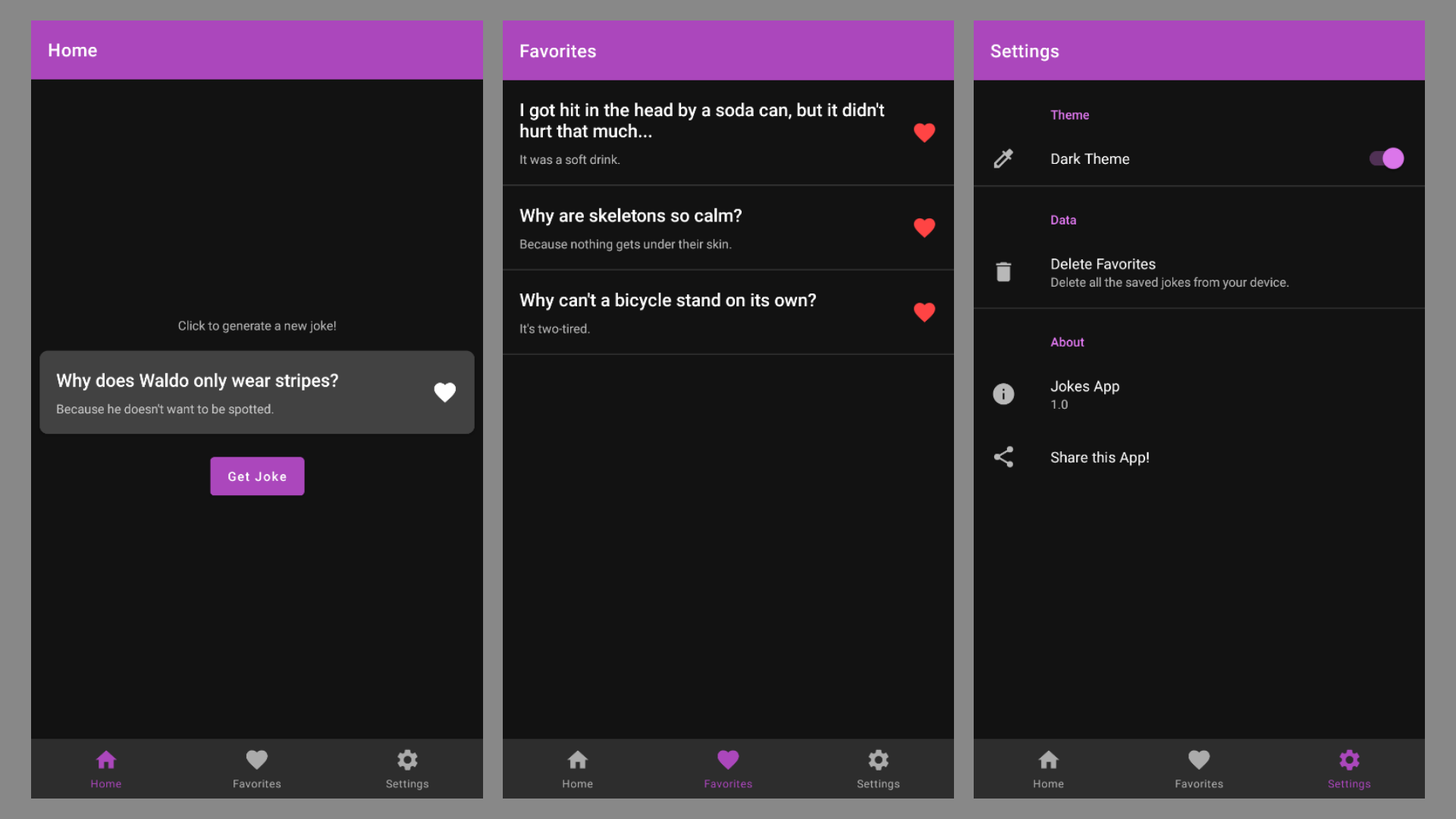The image size is (1456, 819).
Task: Tap the Settings gear on Favorites screen
Action: 878,767
